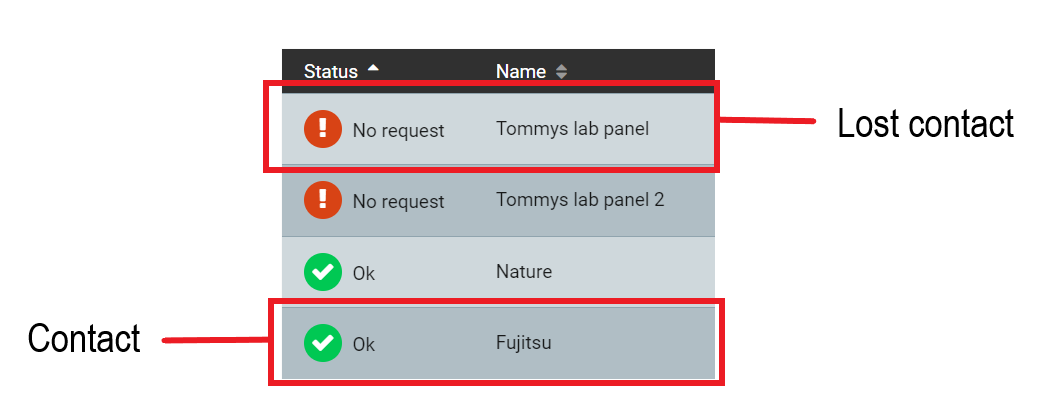Sort the table by Status column header

[x=331, y=71]
